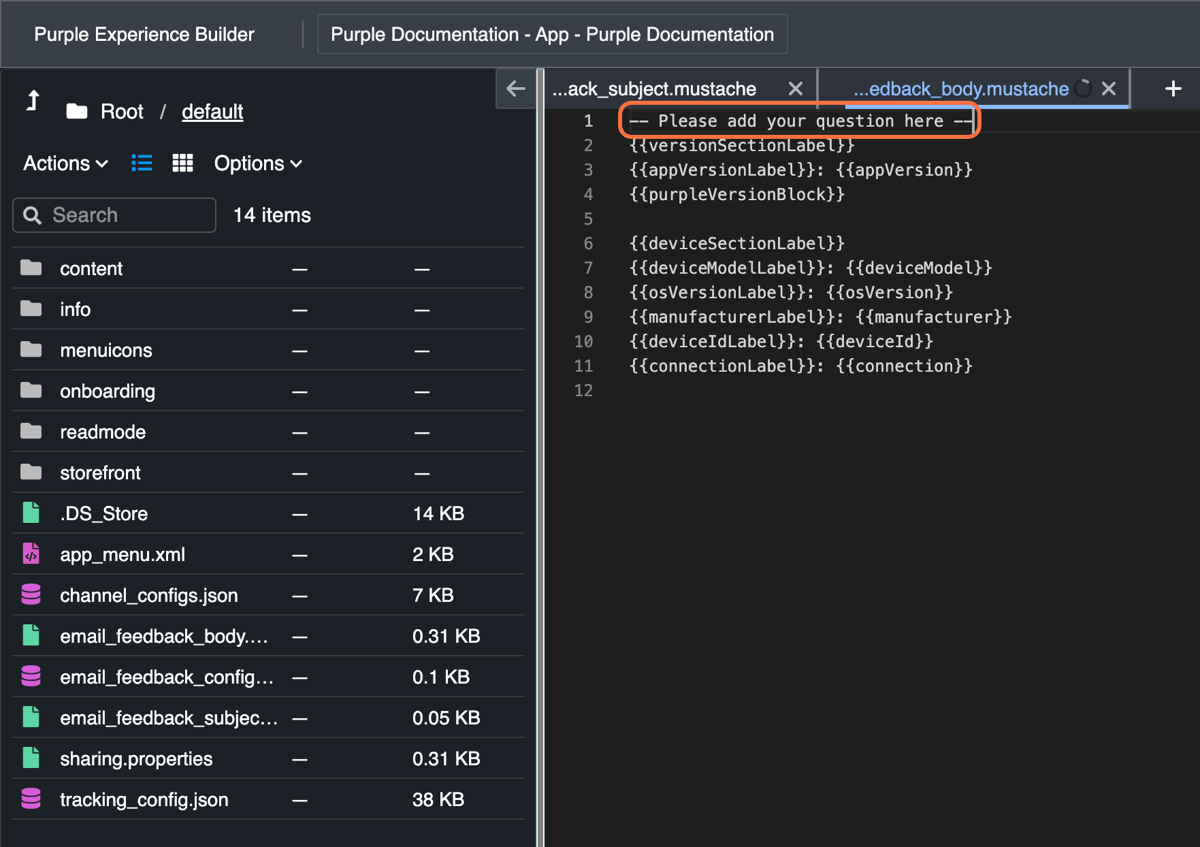Click the 14 KB size value
1200x847 pixels.
pyautogui.click(x=438, y=513)
